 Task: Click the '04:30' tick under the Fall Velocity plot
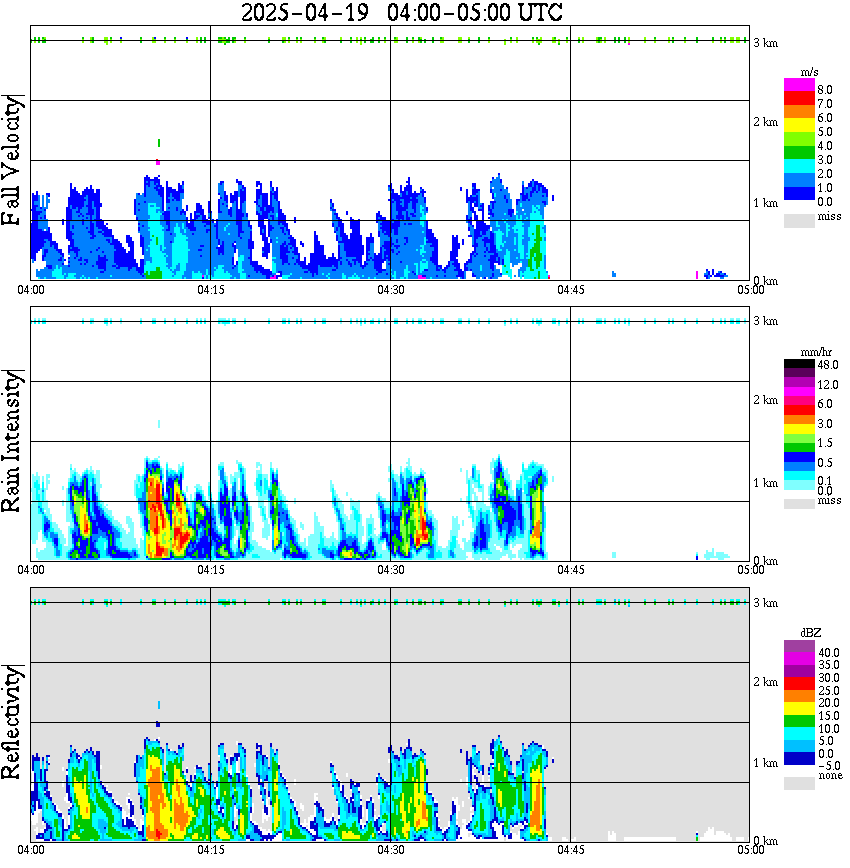click(x=391, y=290)
